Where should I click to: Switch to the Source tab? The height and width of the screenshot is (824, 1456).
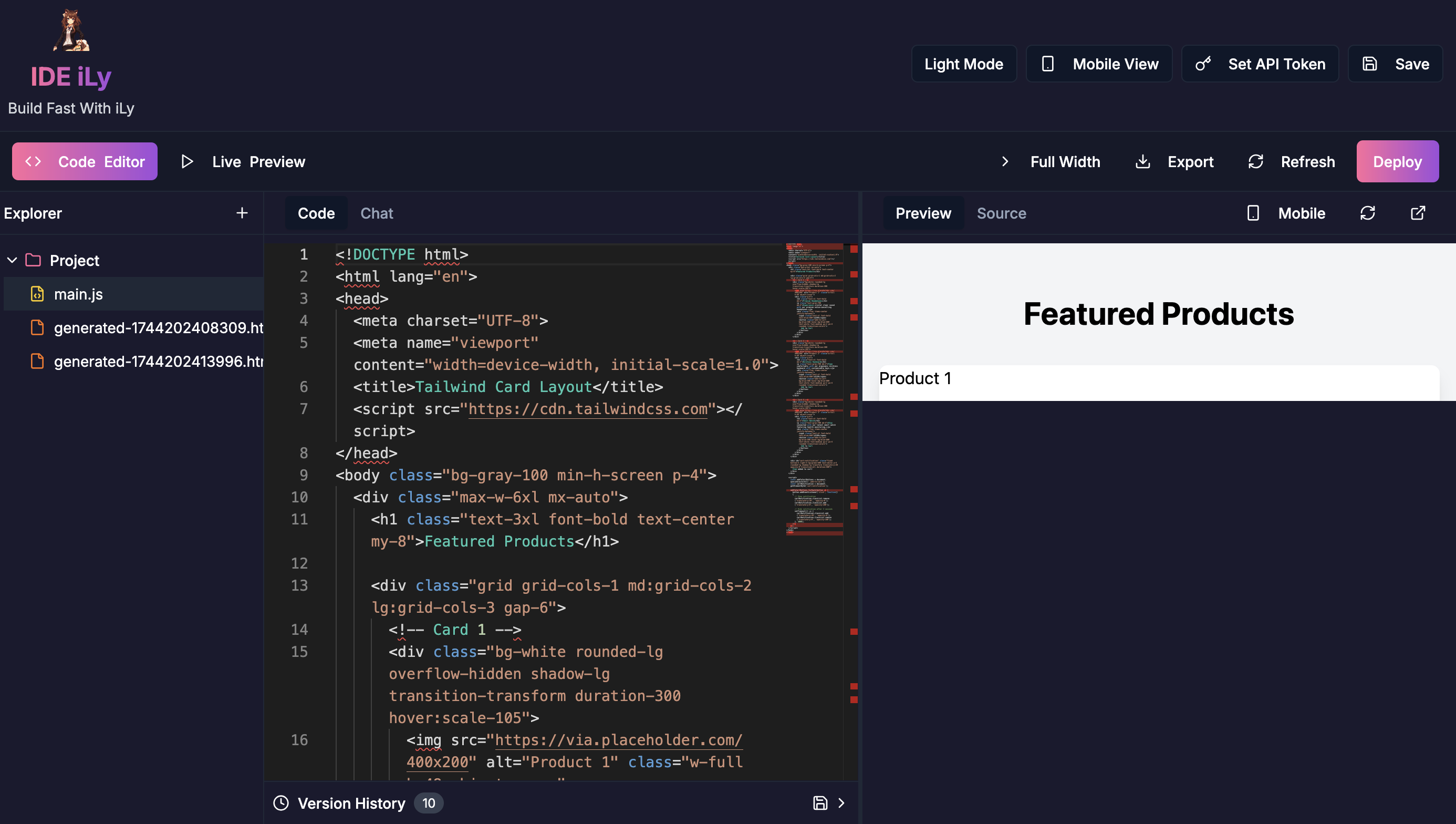(x=1001, y=213)
